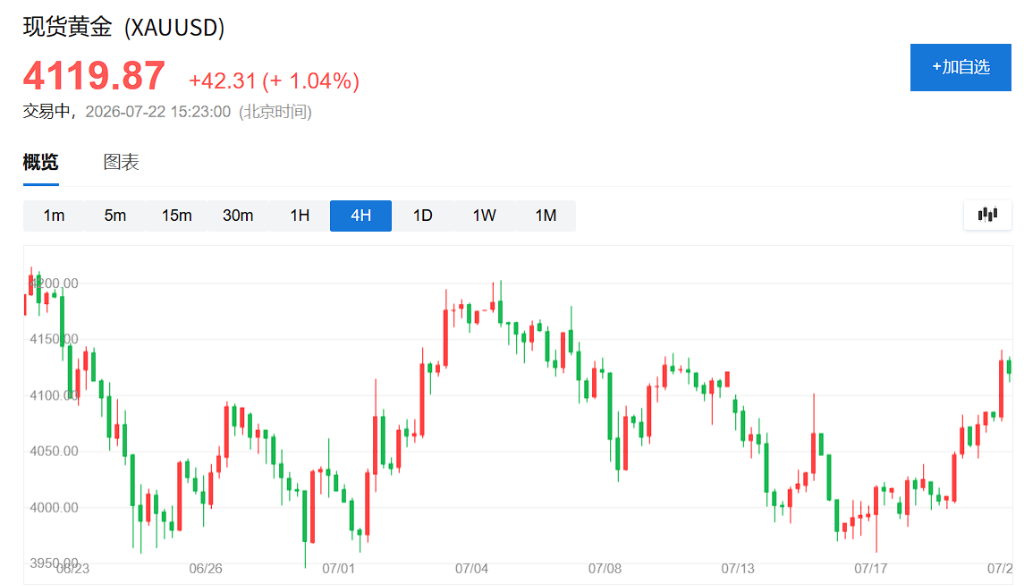This screenshot has width=1024, height=586.
Task: Switch chart to 15m interval
Action: [176, 216]
